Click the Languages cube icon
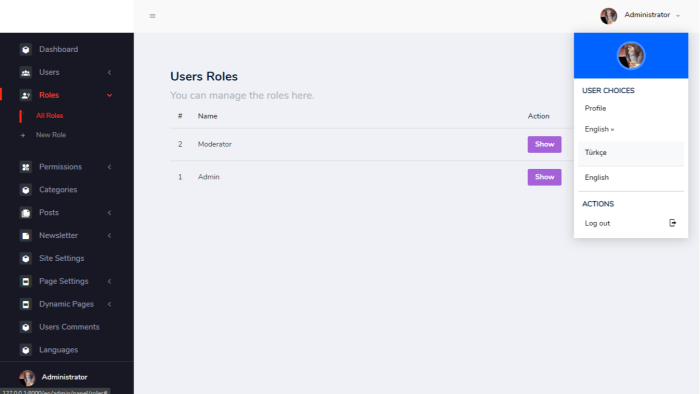Screen dimensions: 700x394 pos(25,350)
